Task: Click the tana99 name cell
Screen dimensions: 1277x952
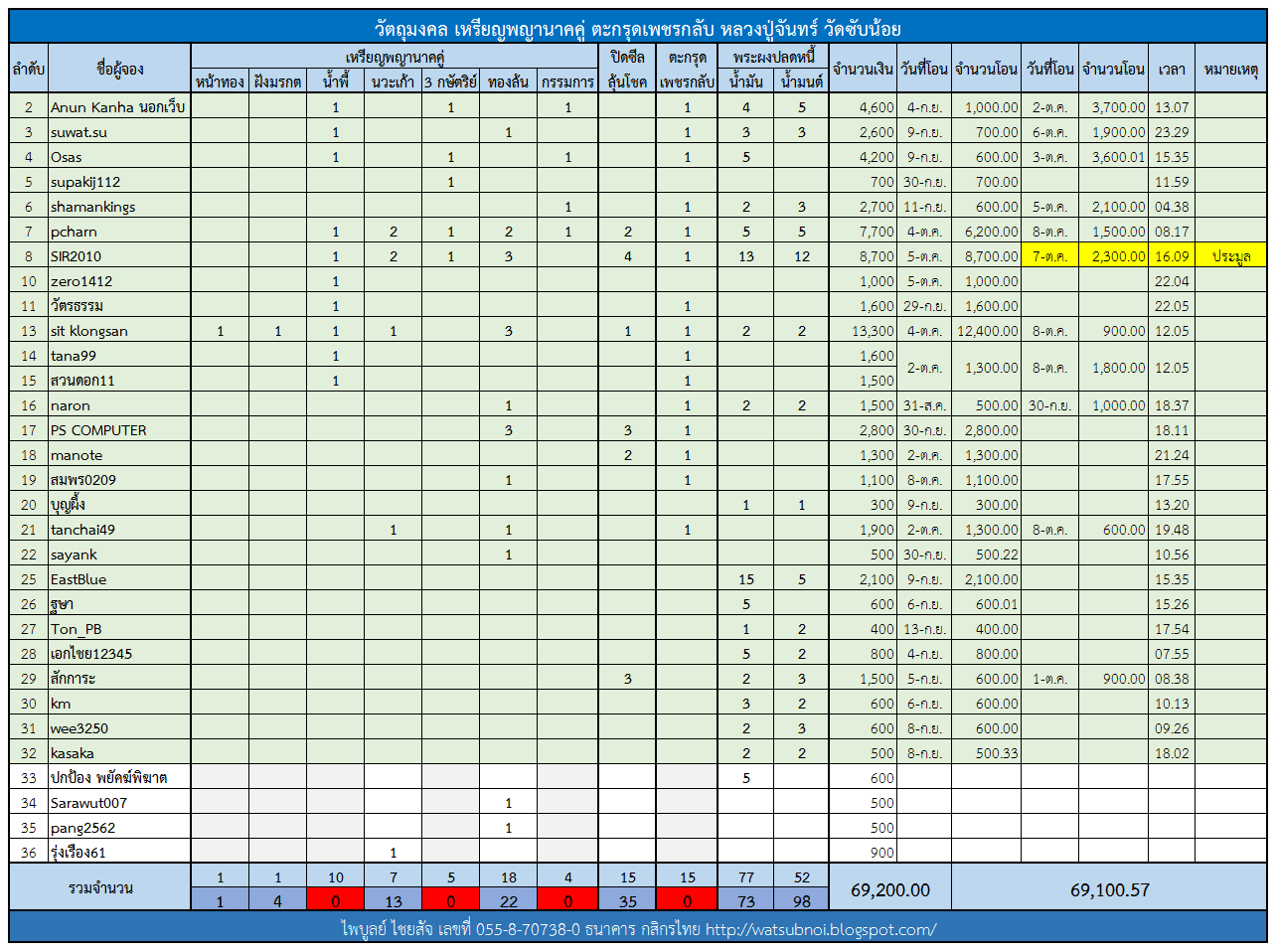Action: [x=119, y=356]
